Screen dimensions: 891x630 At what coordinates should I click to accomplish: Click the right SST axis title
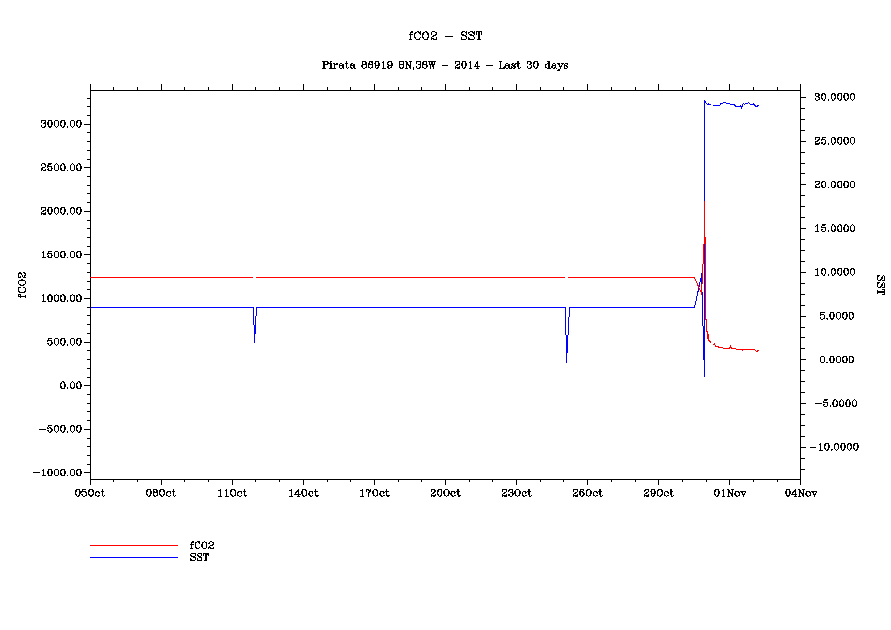(x=880, y=284)
